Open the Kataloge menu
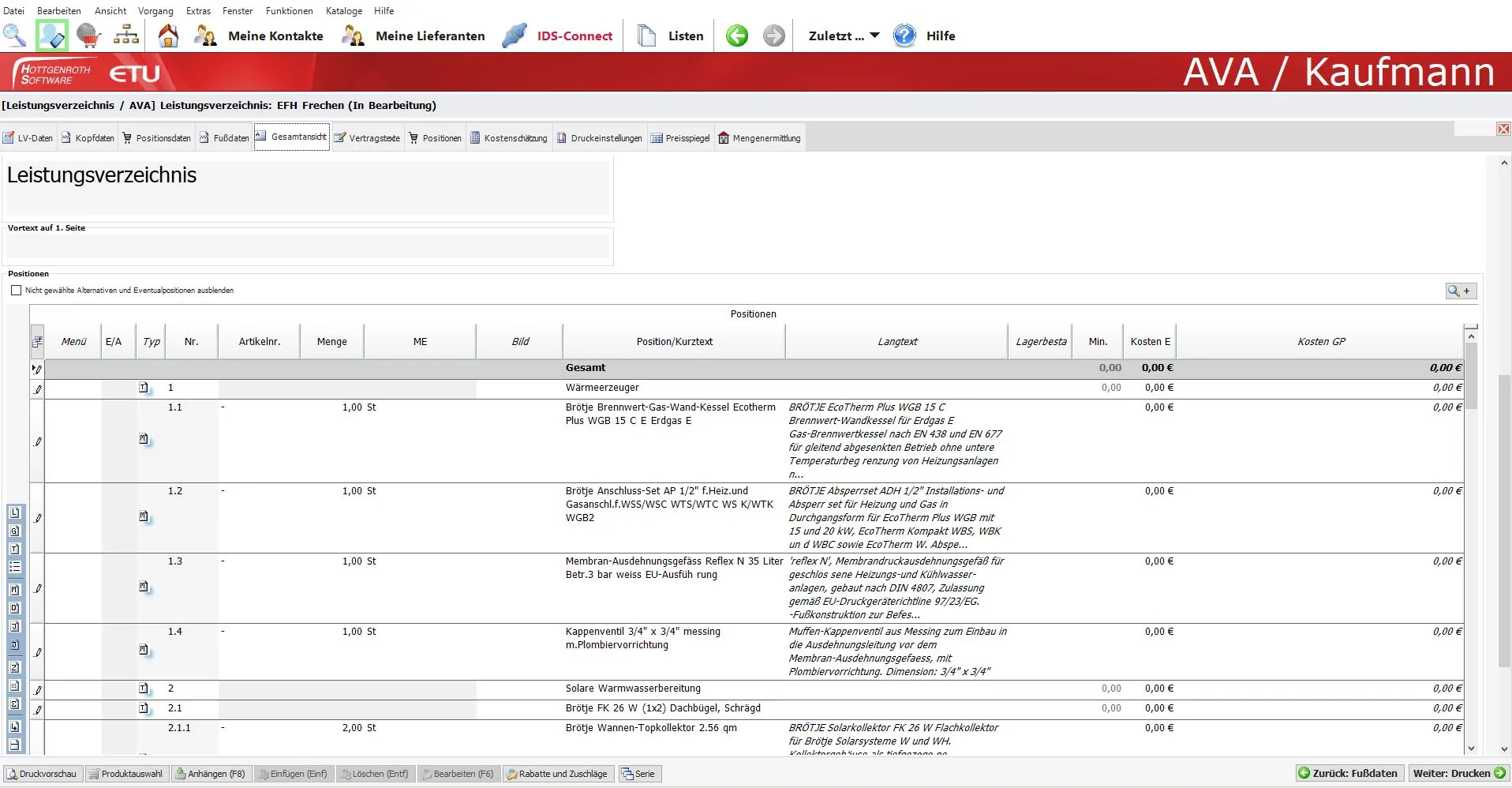The image size is (1512, 788). [x=344, y=11]
